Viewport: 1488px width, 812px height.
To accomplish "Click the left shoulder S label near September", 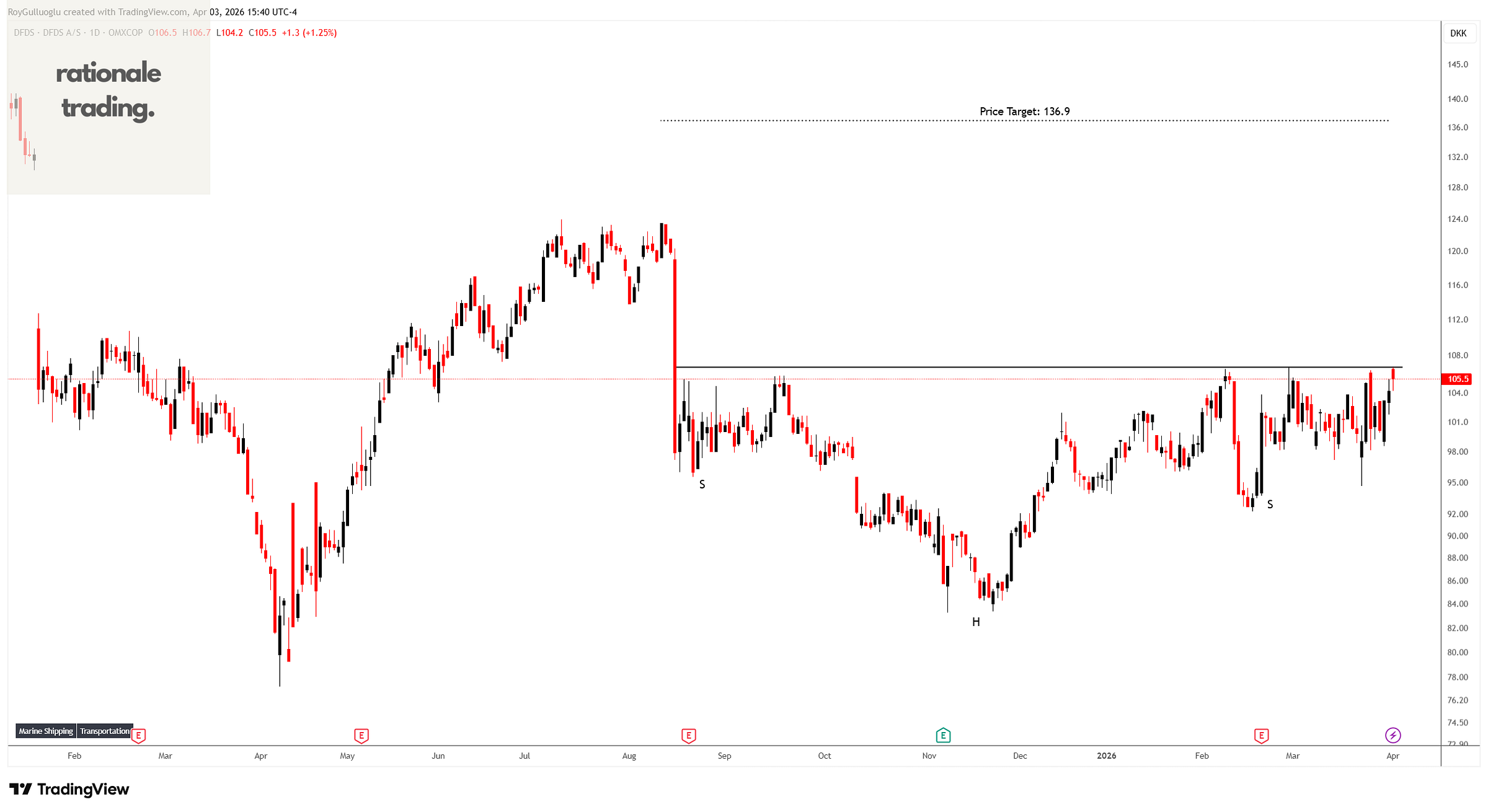I will 702,485.
